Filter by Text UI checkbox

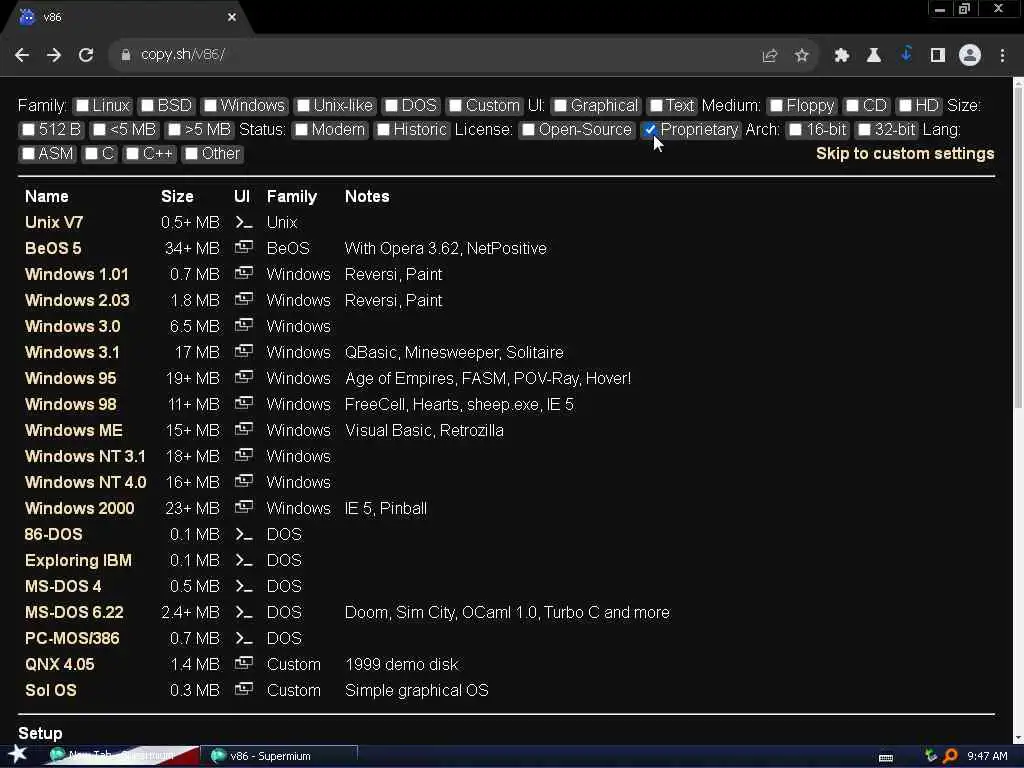[656, 106]
